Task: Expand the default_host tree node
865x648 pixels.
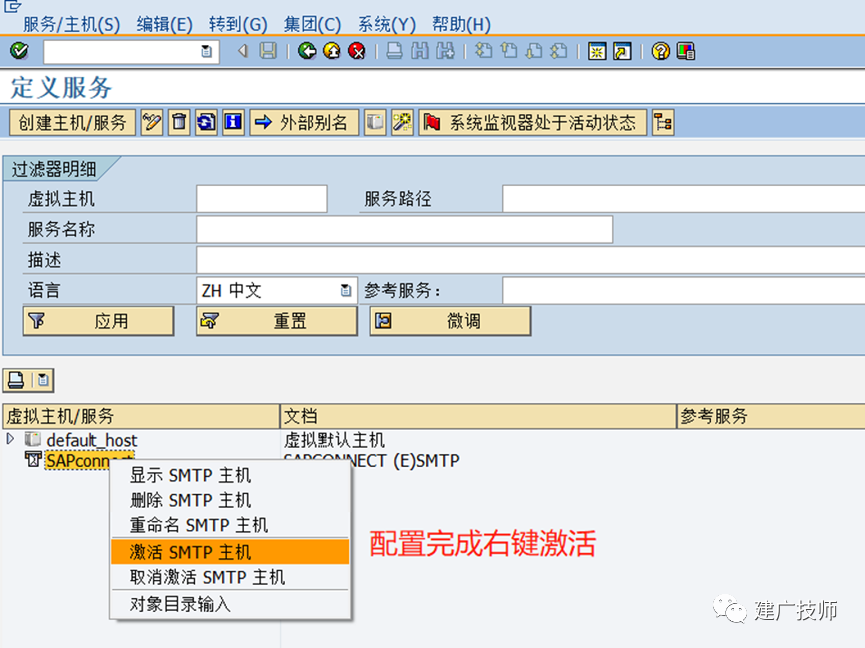Action: pyautogui.click(x=10, y=439)
